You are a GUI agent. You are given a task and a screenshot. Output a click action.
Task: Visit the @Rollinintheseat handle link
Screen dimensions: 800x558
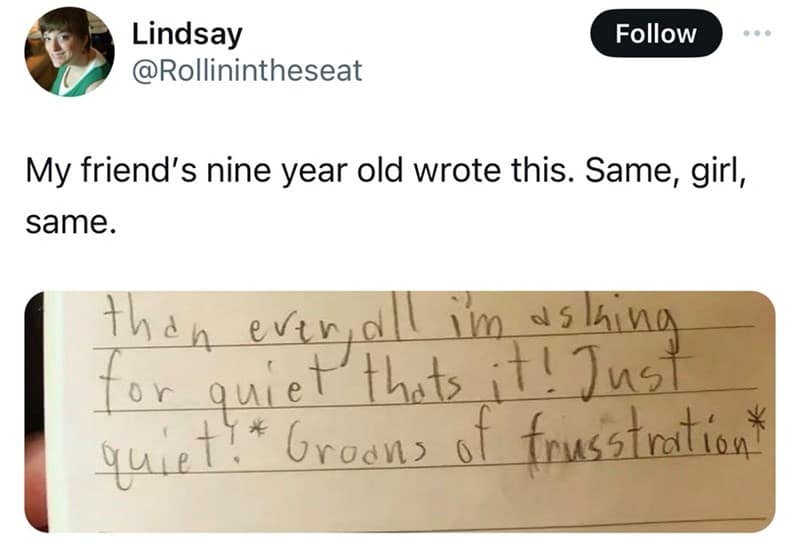coord(246,70)
